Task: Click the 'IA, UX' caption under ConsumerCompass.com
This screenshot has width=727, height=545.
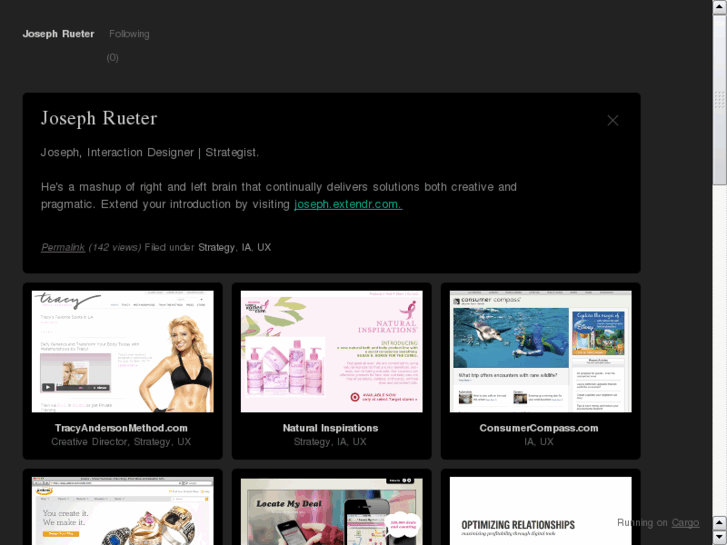Action: [539, 442]
